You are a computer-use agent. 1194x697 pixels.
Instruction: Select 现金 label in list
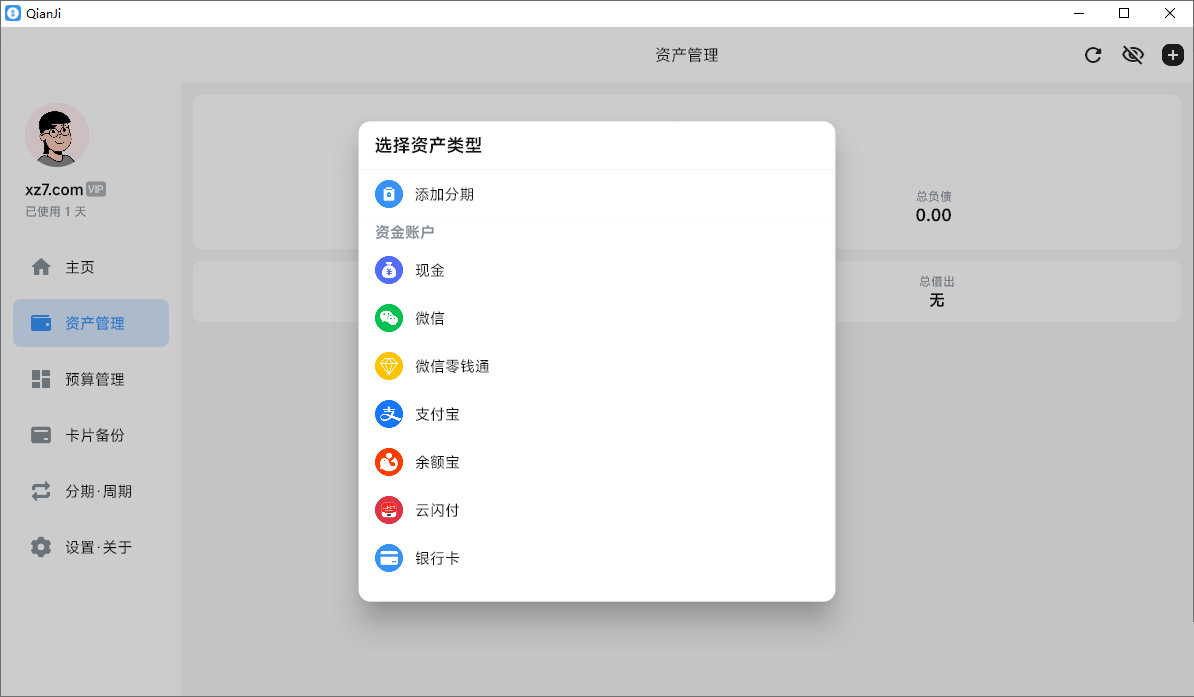pos(429,270)
